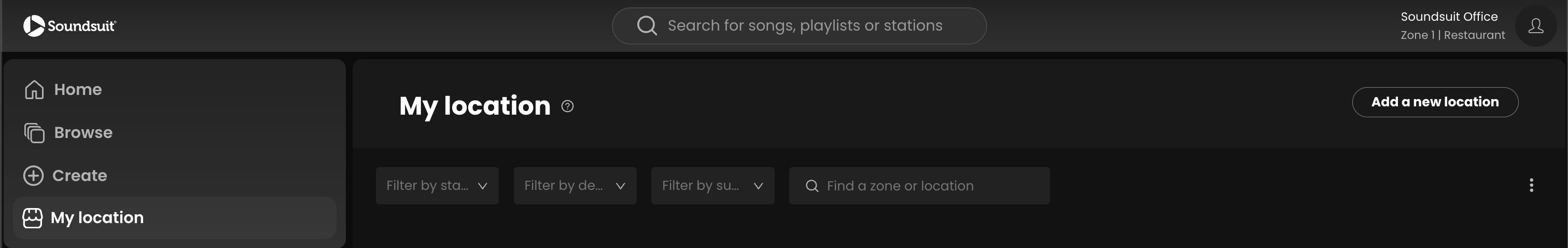Click the stacked squares Browse icon
1568x248 pixels.
click(34, 132)
